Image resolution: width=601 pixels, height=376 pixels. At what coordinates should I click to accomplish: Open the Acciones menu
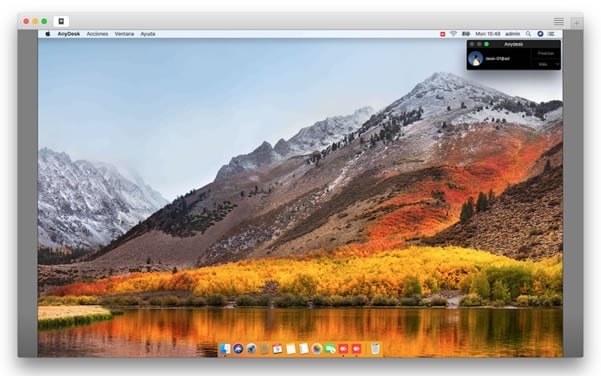coord(97,34)
